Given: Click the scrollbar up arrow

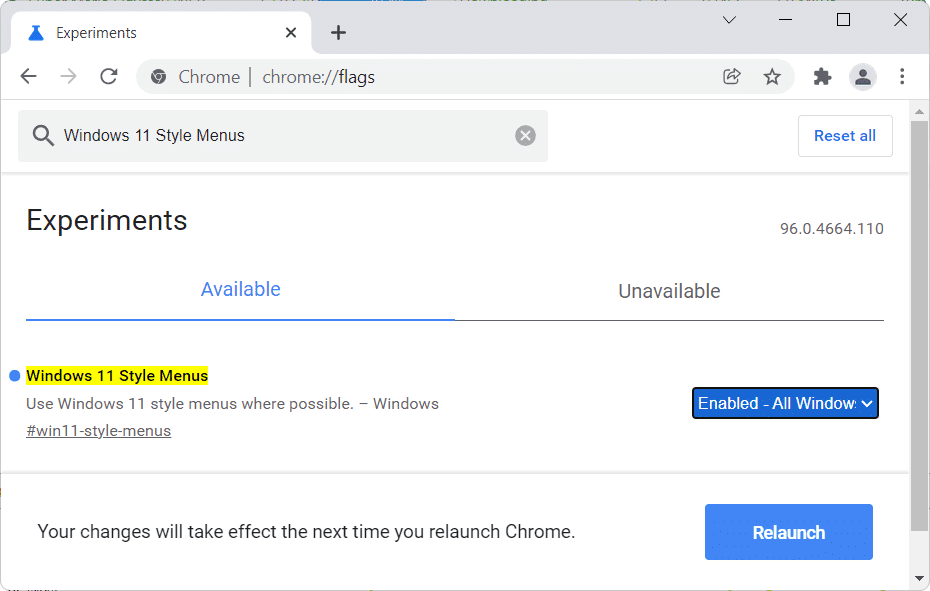Looking at the screenshot, I should pos(919,112).
